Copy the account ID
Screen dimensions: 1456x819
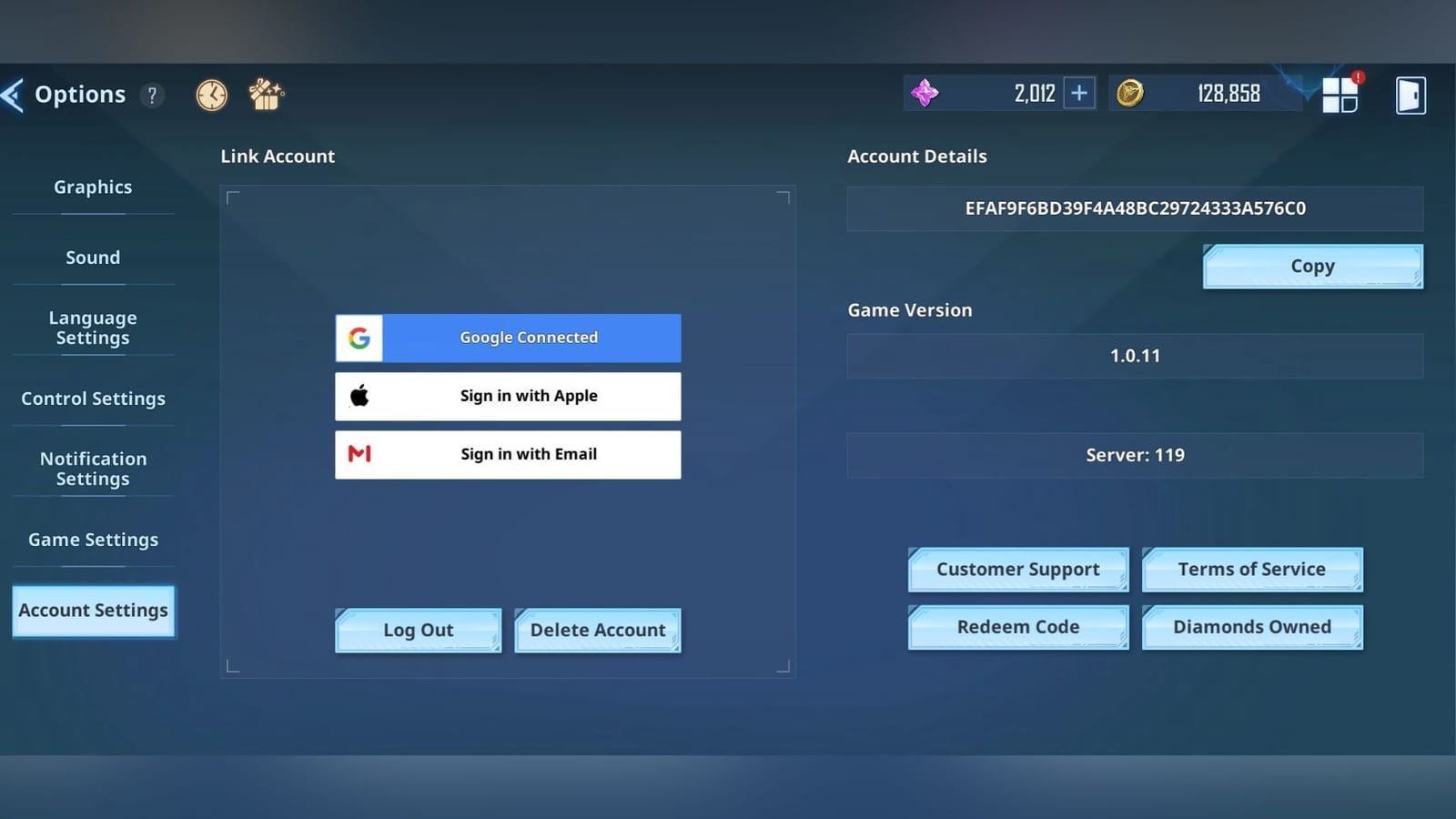tap(1311, 266)
